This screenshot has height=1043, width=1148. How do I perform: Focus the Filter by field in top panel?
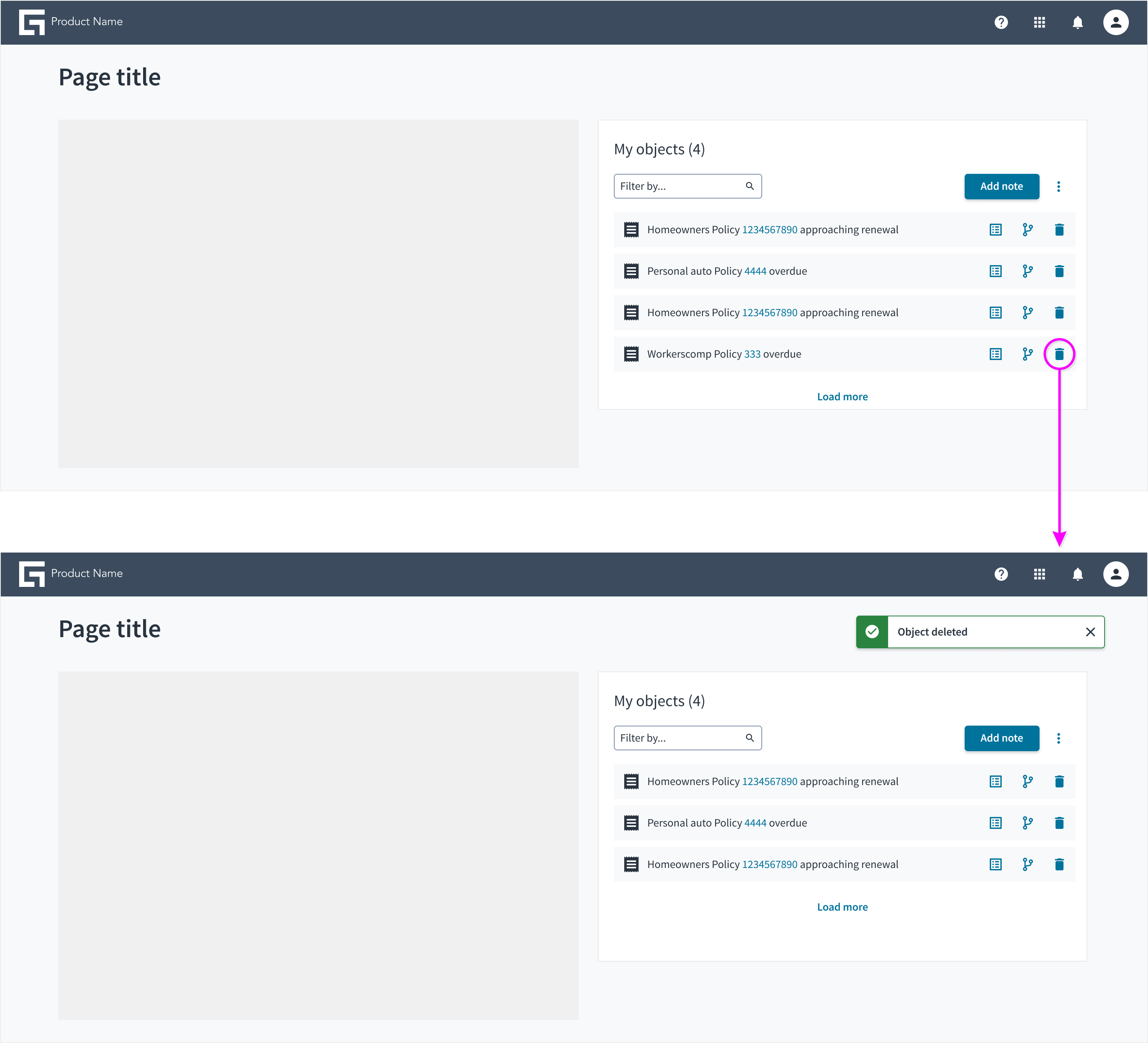pyautogui.click(x=687, y=186)
